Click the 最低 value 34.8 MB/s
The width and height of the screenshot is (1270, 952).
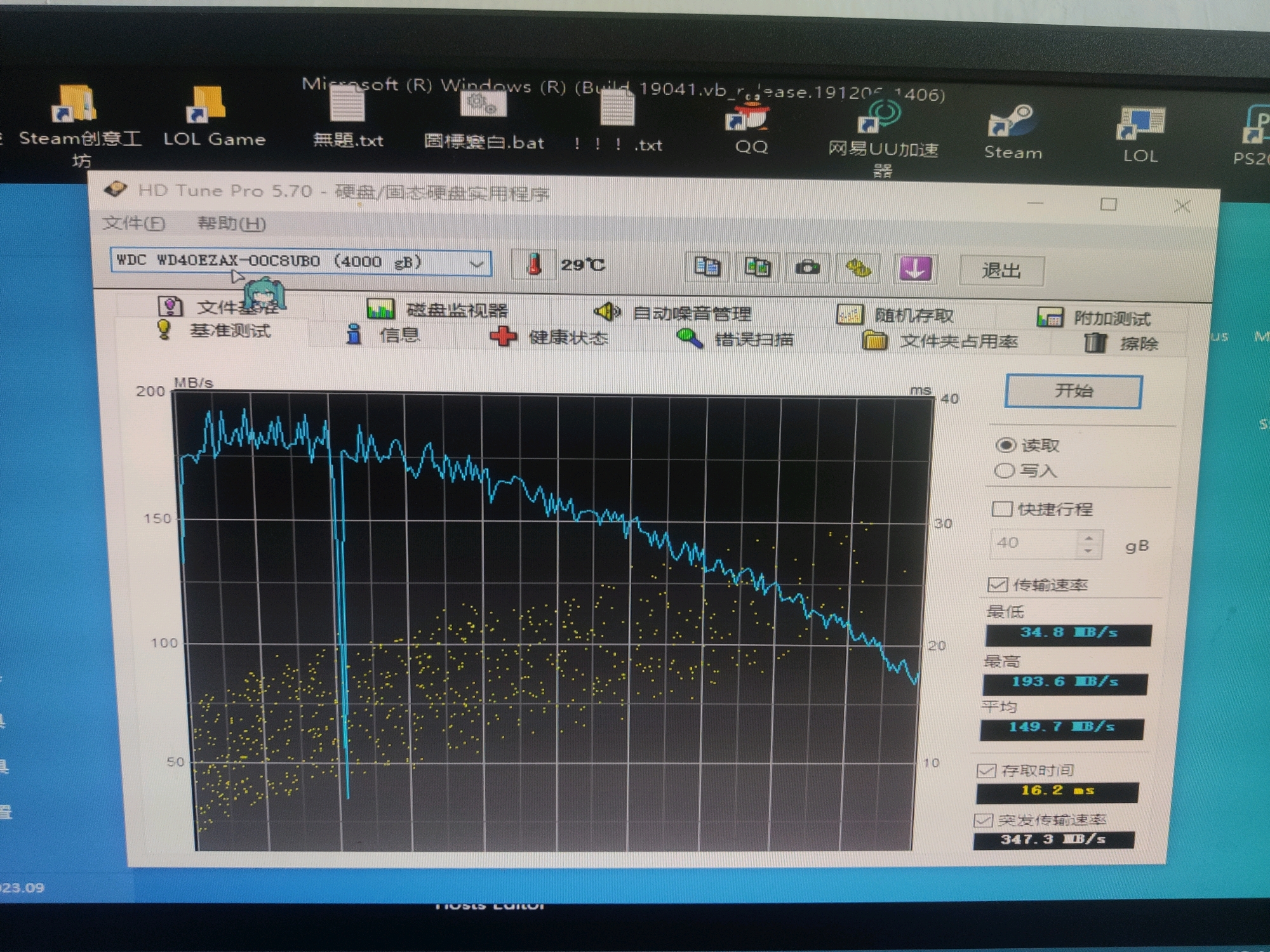1068,634
